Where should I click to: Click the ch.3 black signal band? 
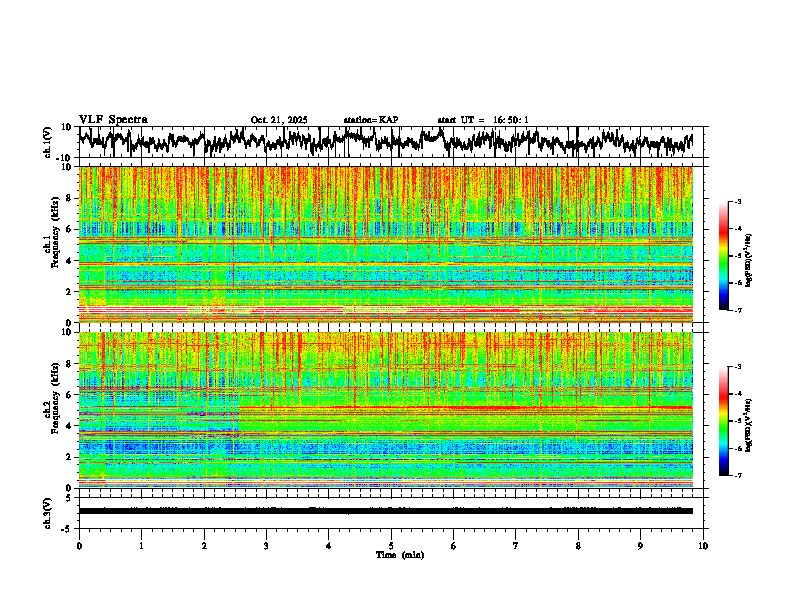(386, 511)
